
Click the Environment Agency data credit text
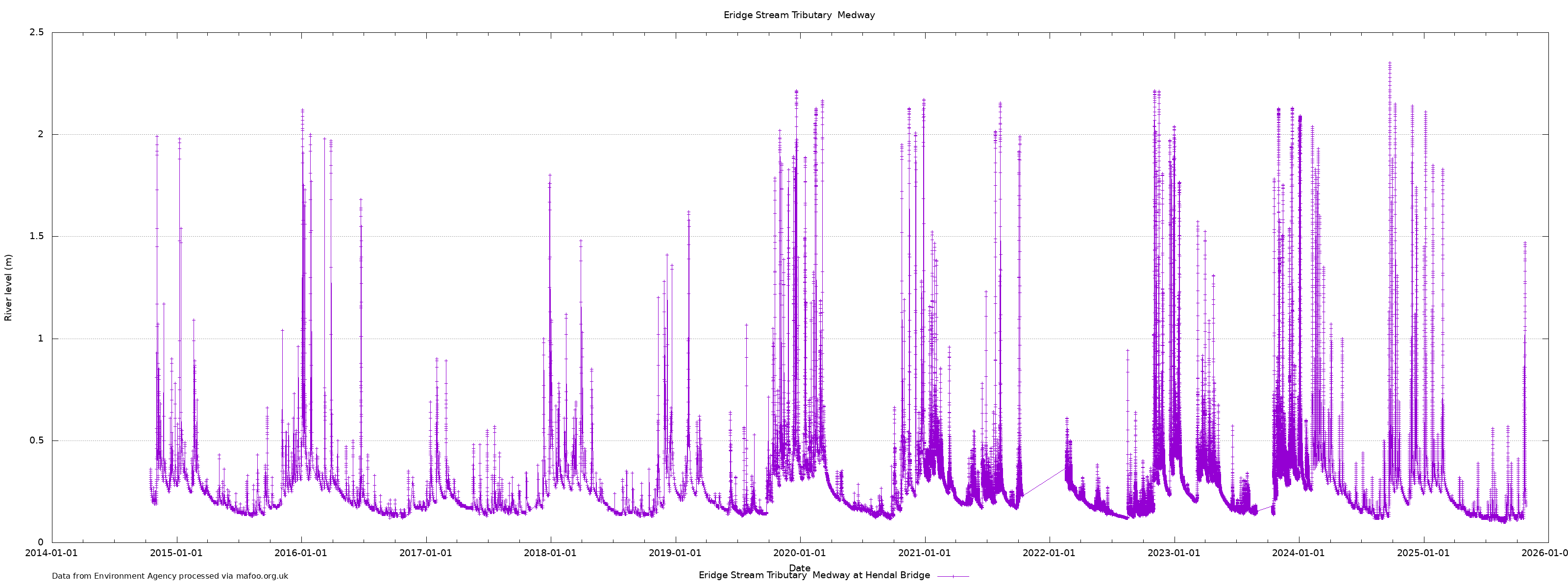point(170,576)
